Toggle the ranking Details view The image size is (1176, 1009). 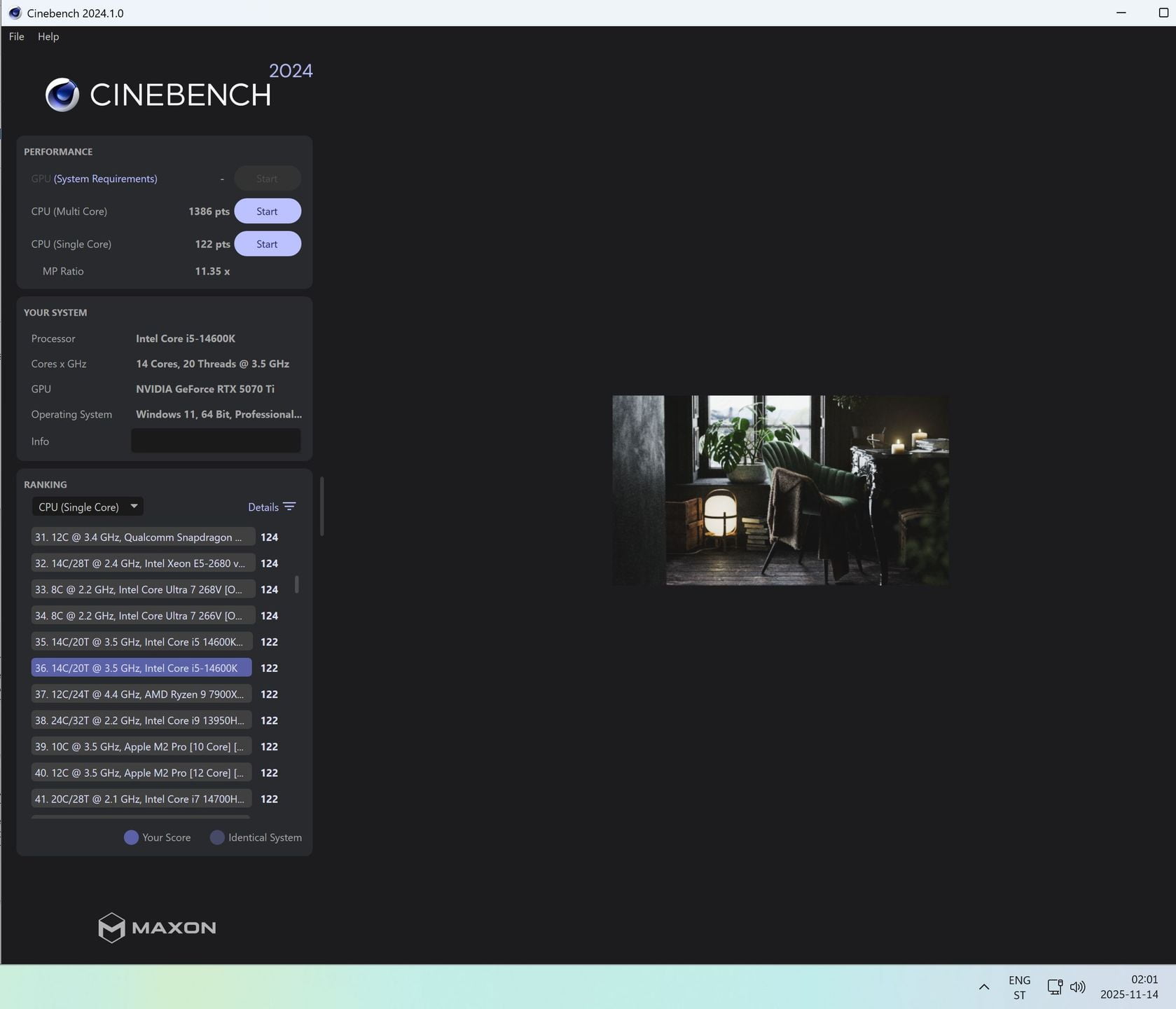point(263,507)
